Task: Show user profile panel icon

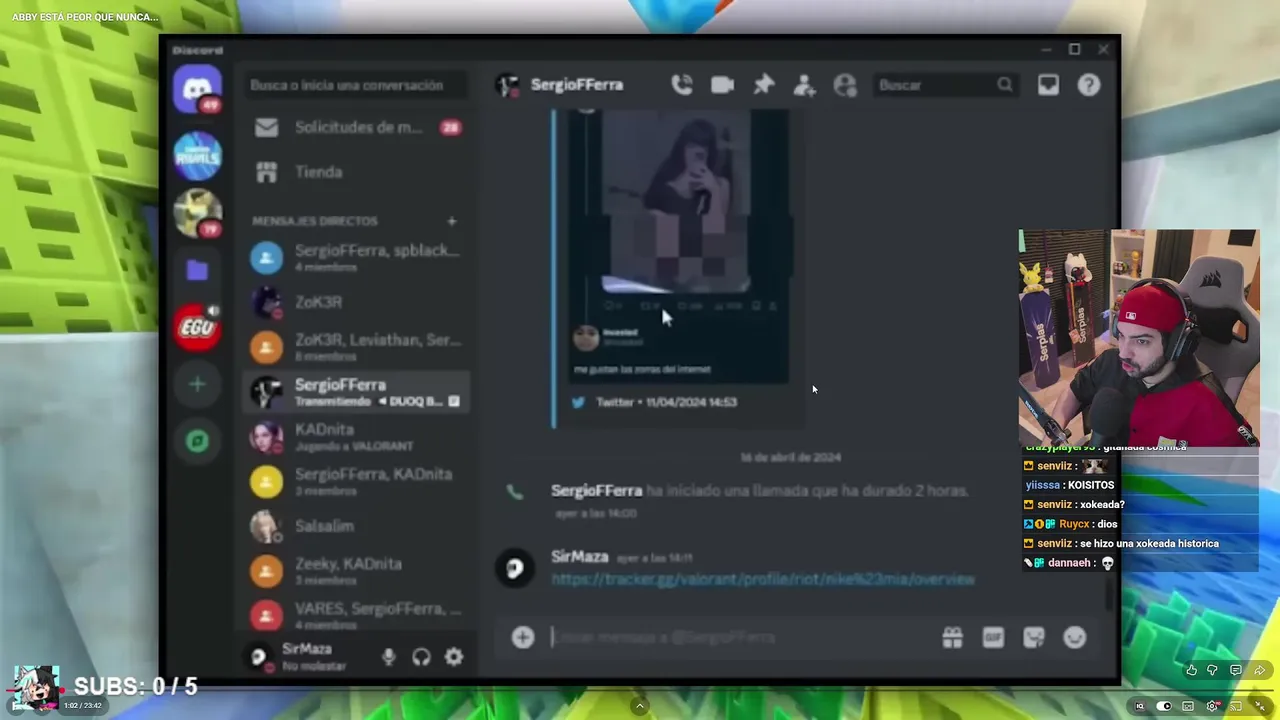Action: [845, 85]
